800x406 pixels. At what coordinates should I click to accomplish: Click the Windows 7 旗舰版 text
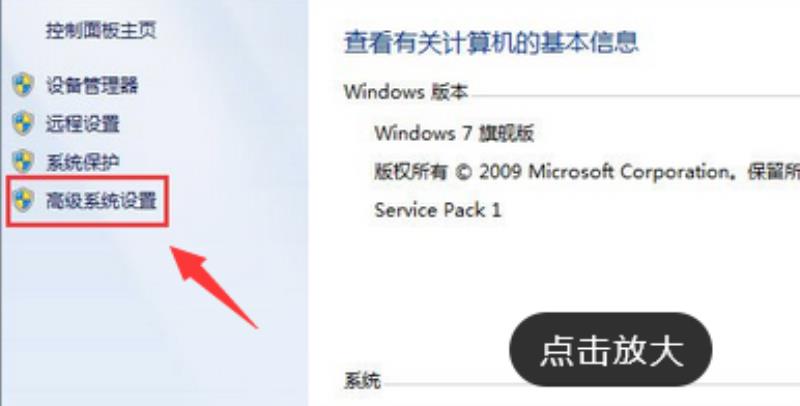[x=454, y=134]
